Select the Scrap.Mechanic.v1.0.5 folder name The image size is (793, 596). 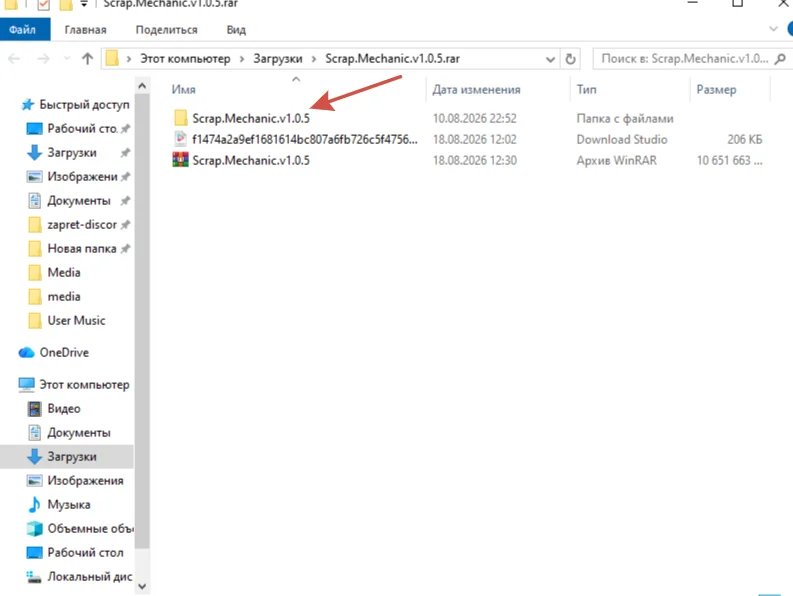251,118
